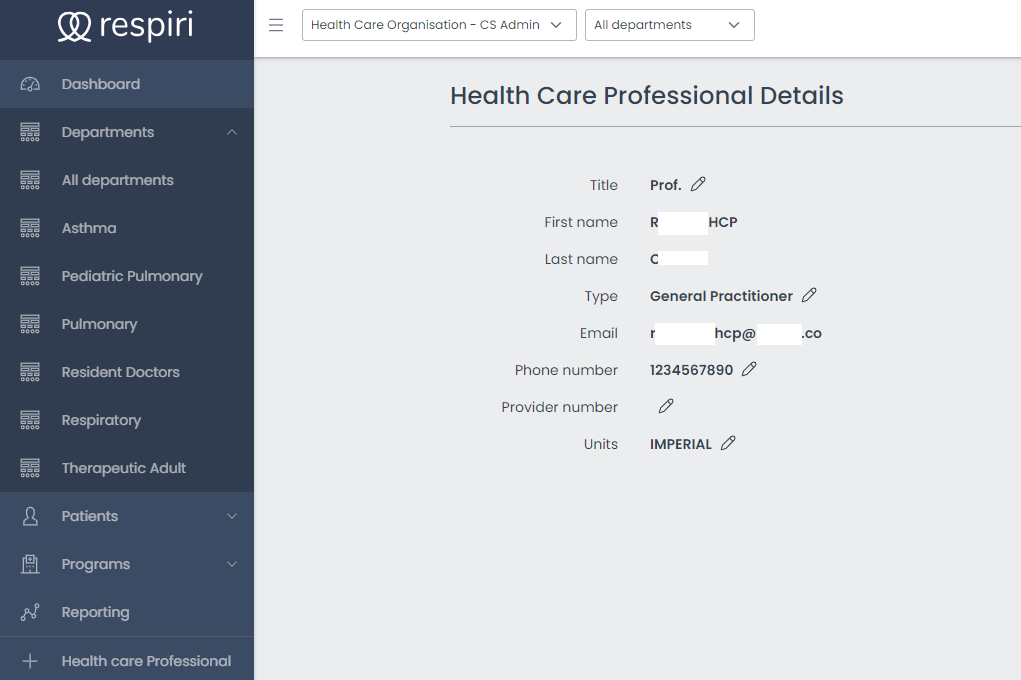This screenshot has height=680, width=1021.
Task: Select the Therapeutic Adult department
Action: [x=124, y=468]
